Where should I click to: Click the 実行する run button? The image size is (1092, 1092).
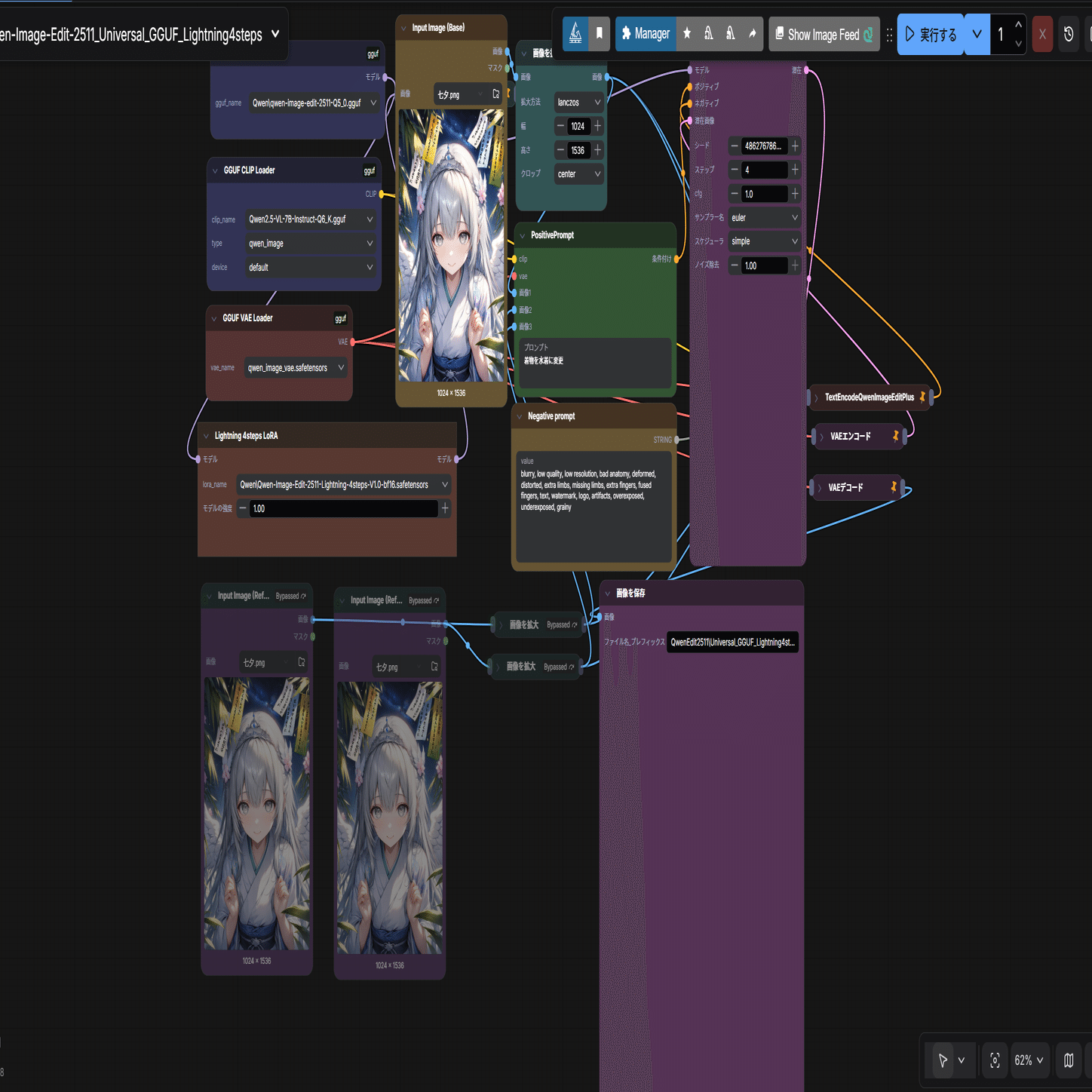coord(930,34)
